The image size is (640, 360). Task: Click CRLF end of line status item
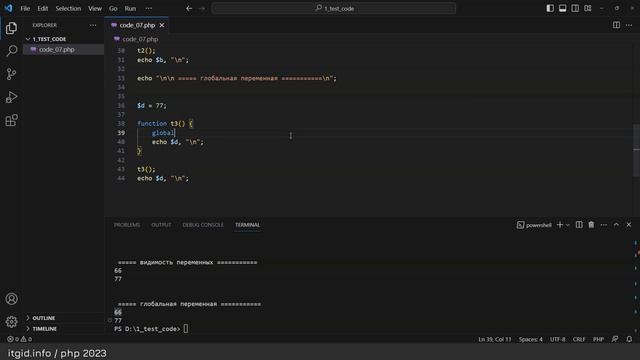click(579, 339)
